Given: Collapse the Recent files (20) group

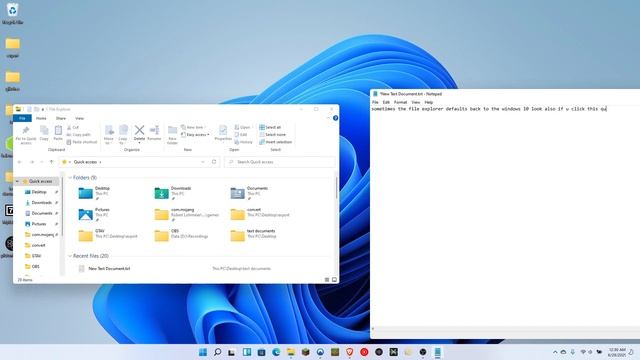Looking at the screenshot, I should tap(70, 256).
